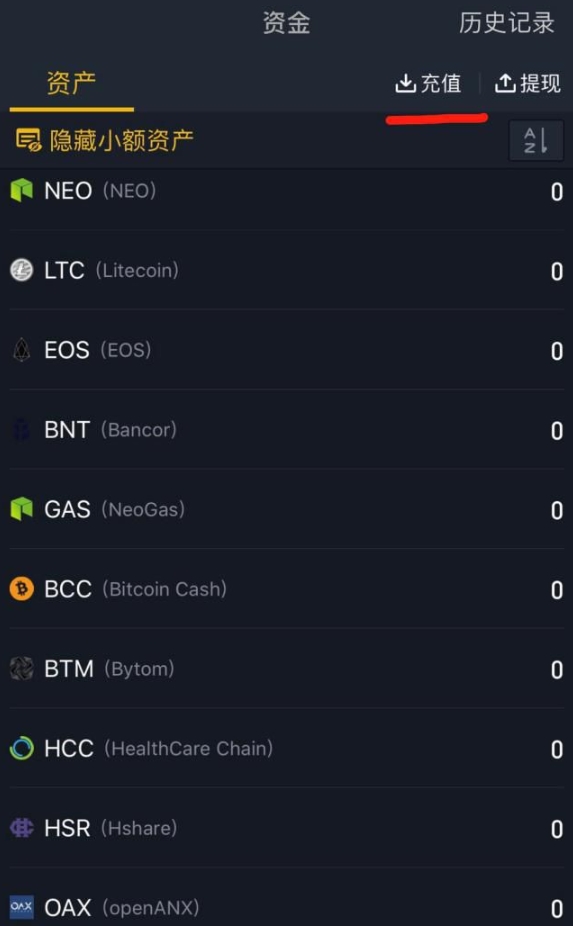Sort assets with the A-Z button
The image size is (573, 926).
click(536, 141)
